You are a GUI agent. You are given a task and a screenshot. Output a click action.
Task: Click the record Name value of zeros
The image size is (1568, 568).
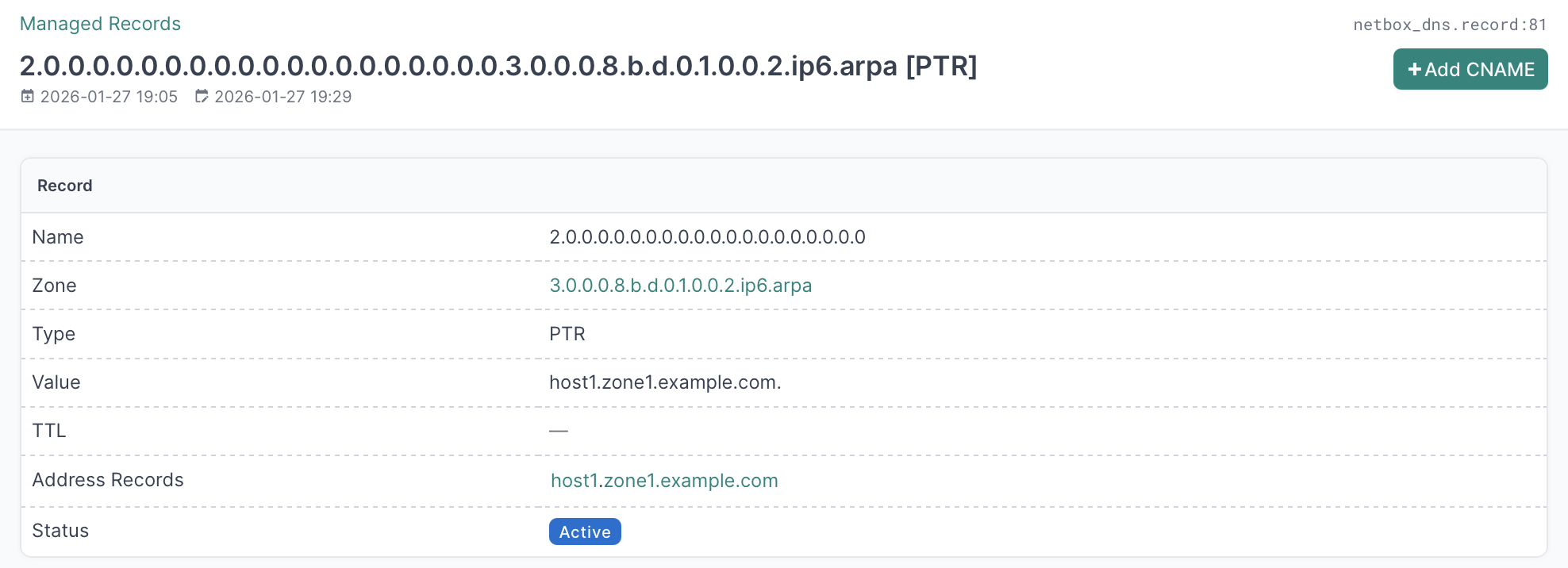coord(707,237)
